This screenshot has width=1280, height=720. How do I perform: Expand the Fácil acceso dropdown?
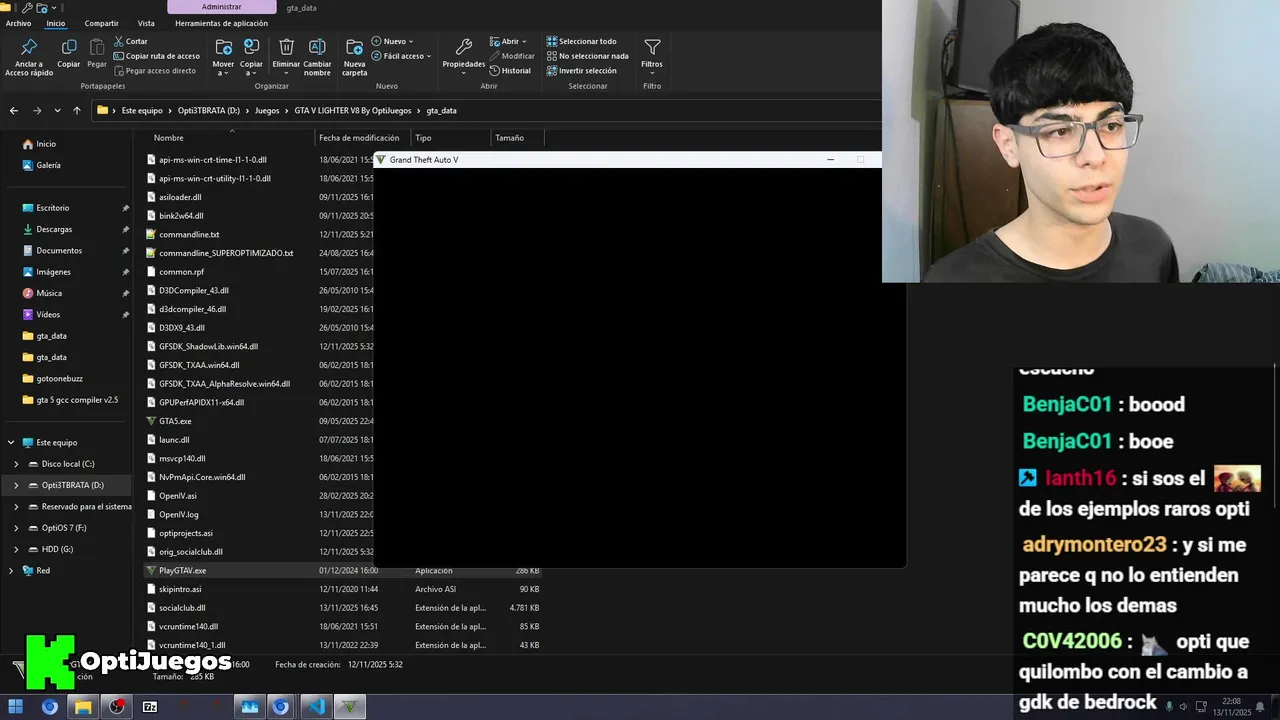(401, 56)
